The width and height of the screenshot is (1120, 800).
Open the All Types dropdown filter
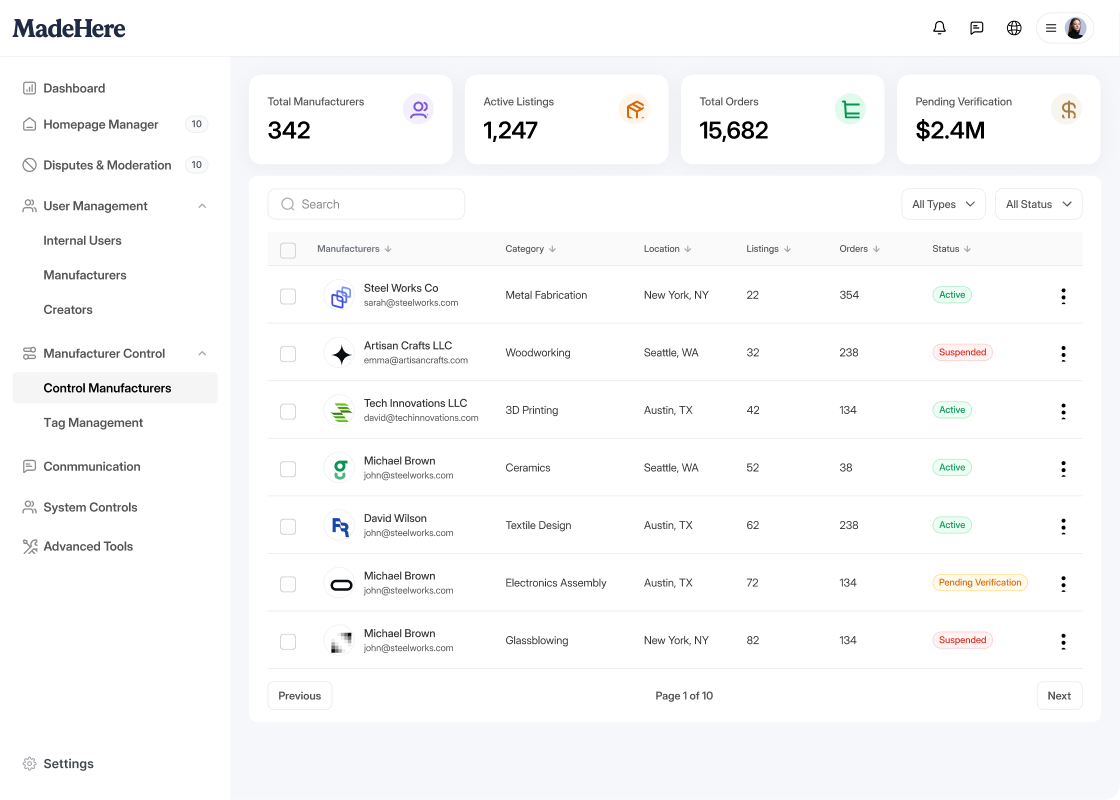click(943, 204)
